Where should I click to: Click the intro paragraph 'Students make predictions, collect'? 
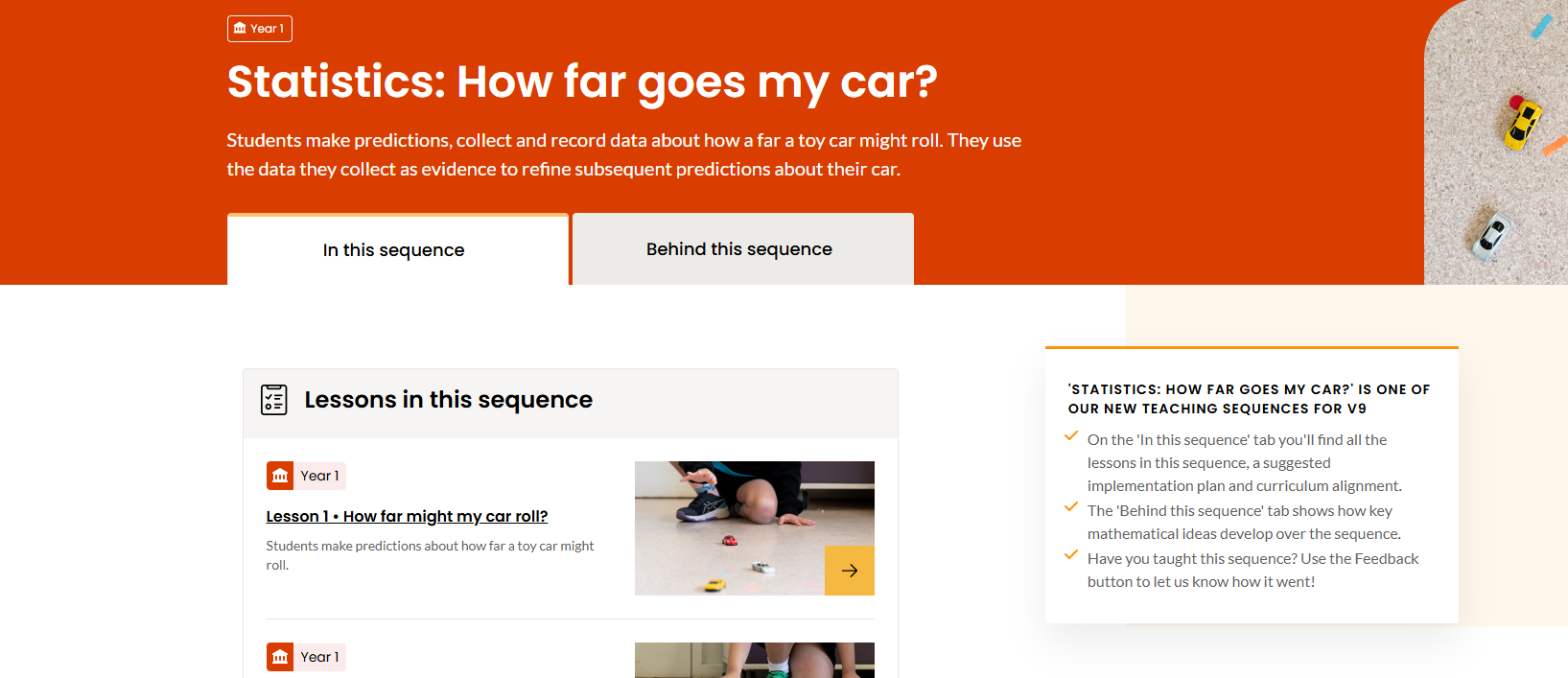coord(623,154)
